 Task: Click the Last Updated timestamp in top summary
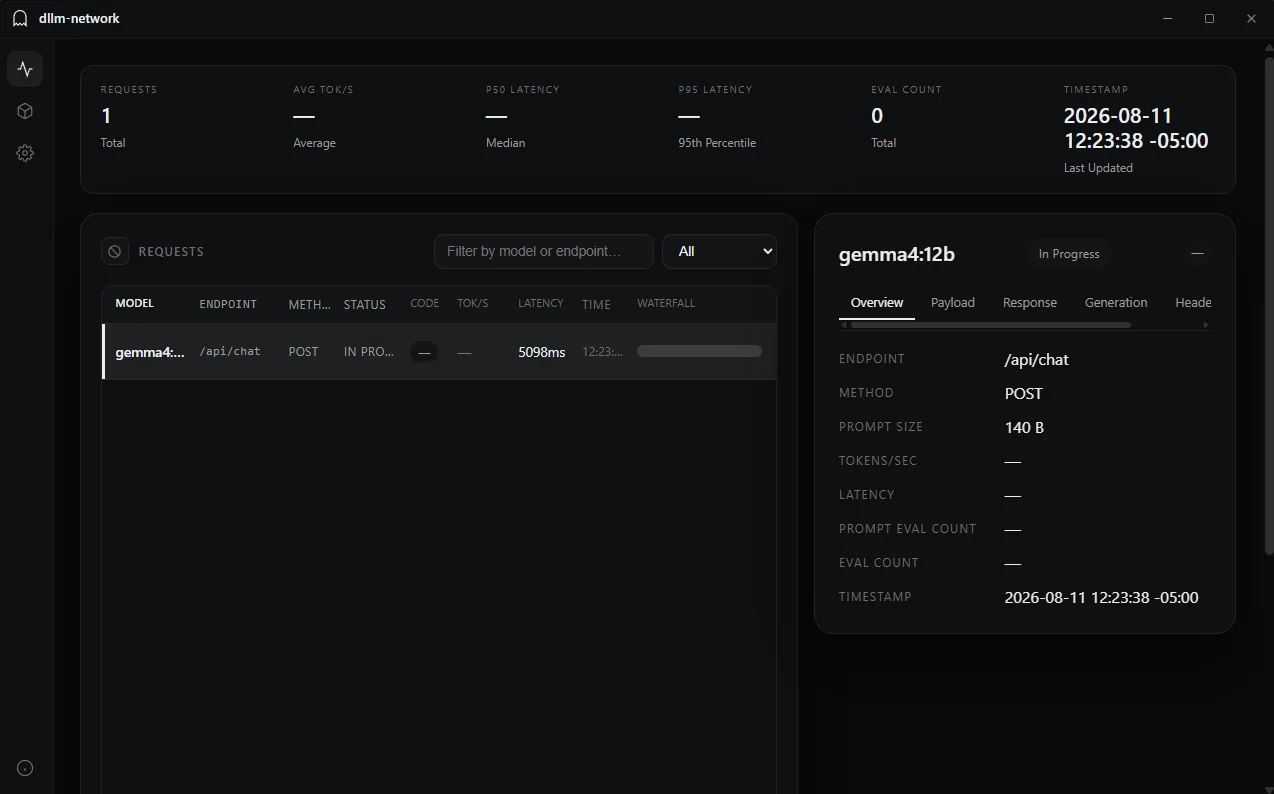[x=1136, y=129]
